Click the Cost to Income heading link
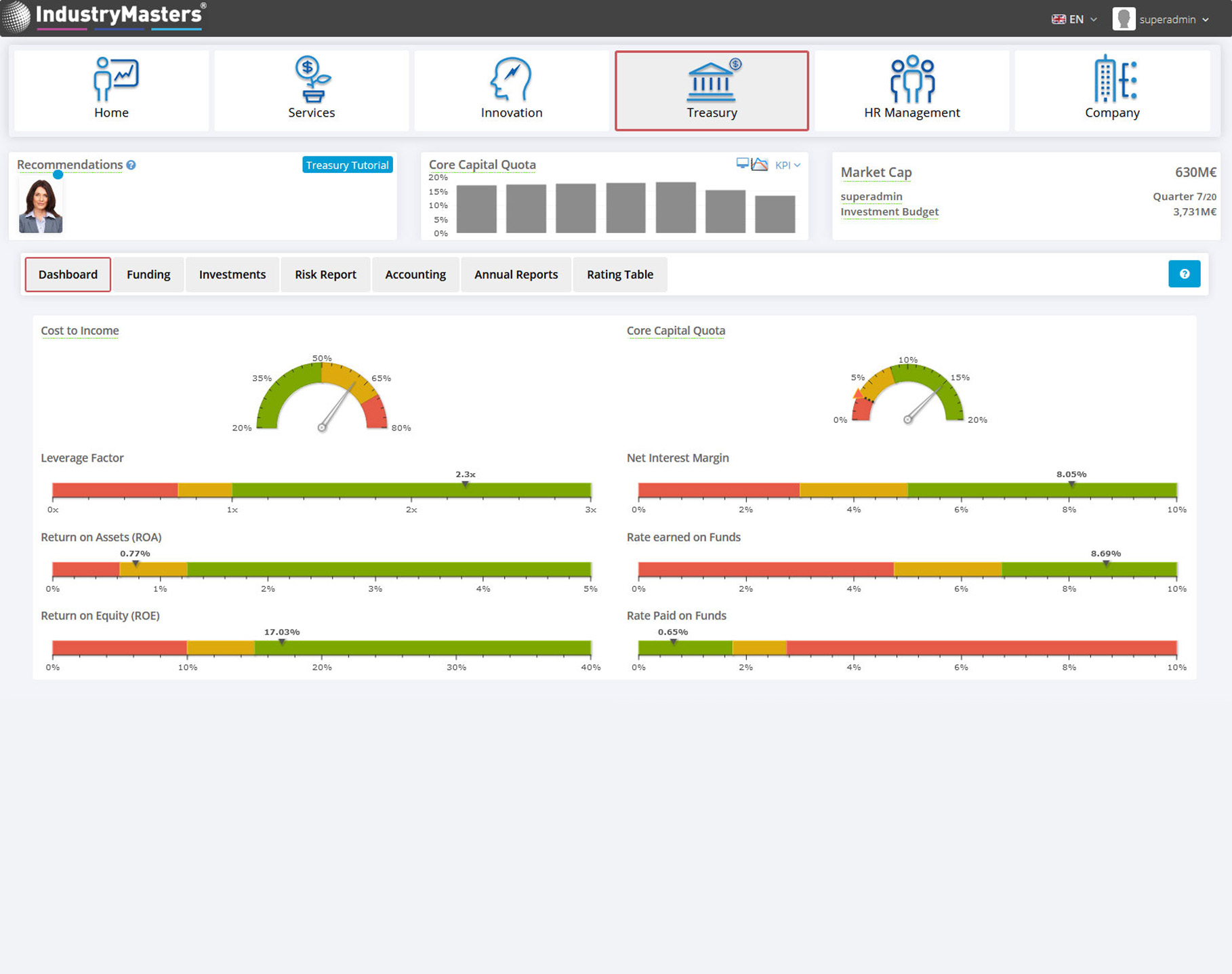 (80, 331)
